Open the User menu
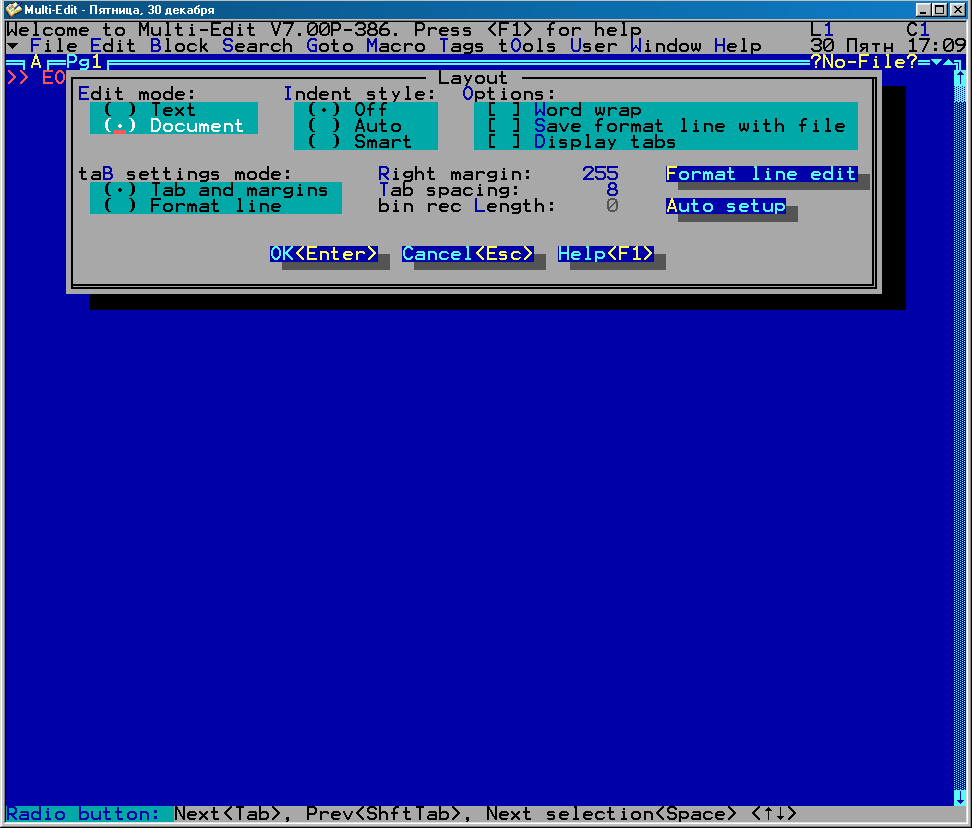The image size is (972, 828). tap(593, 46)
